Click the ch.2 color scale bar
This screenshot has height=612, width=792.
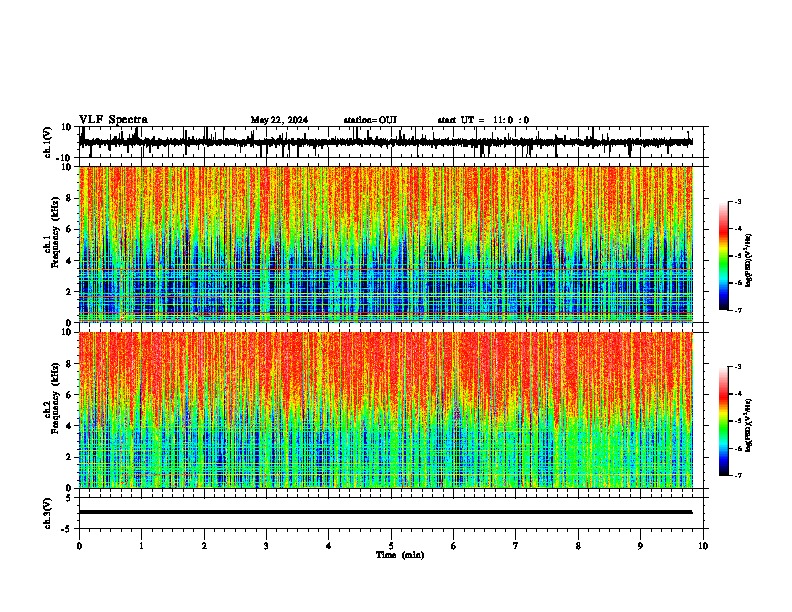tap(724, 421)
